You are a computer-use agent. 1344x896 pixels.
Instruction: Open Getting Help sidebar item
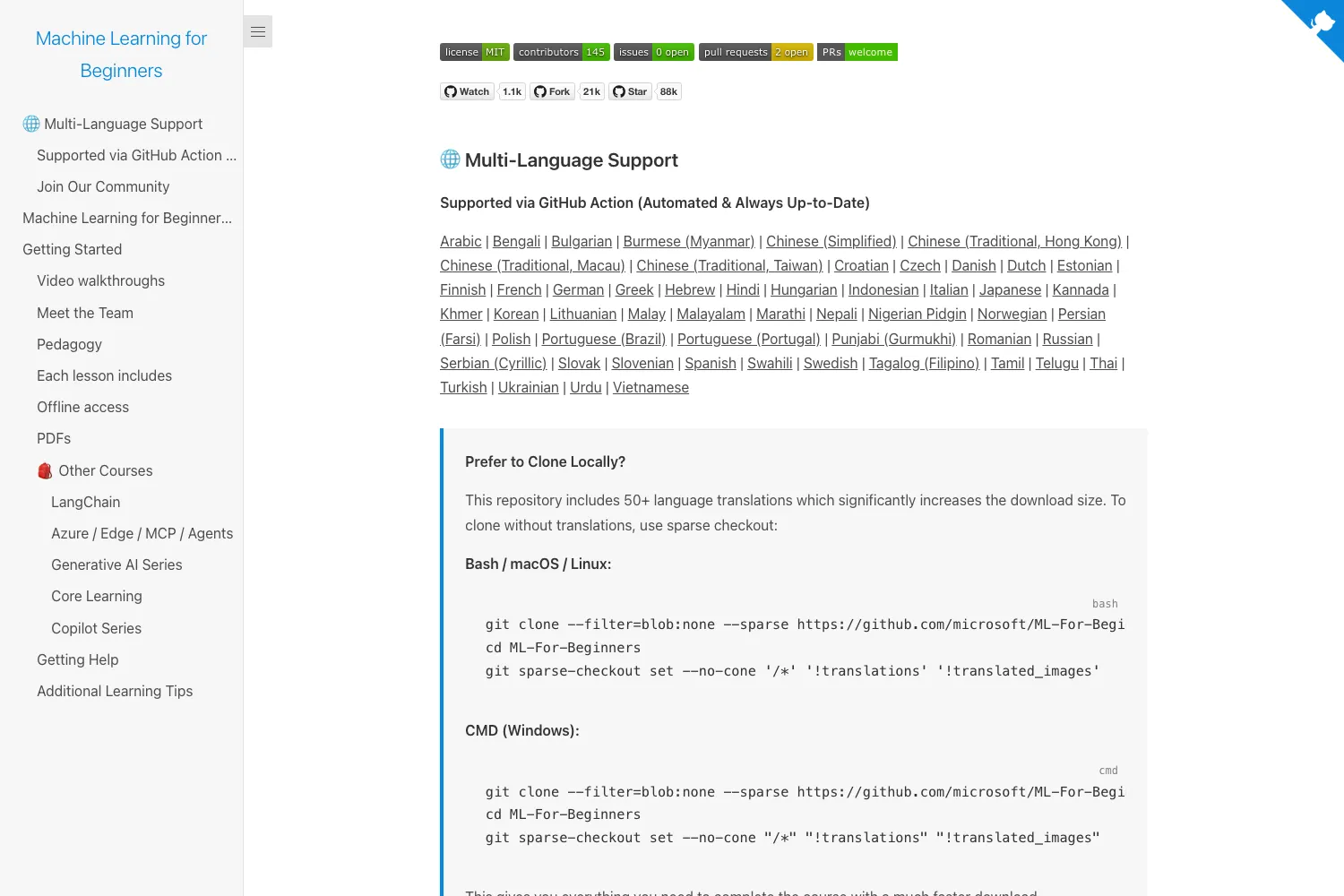(x=77, y=659)
